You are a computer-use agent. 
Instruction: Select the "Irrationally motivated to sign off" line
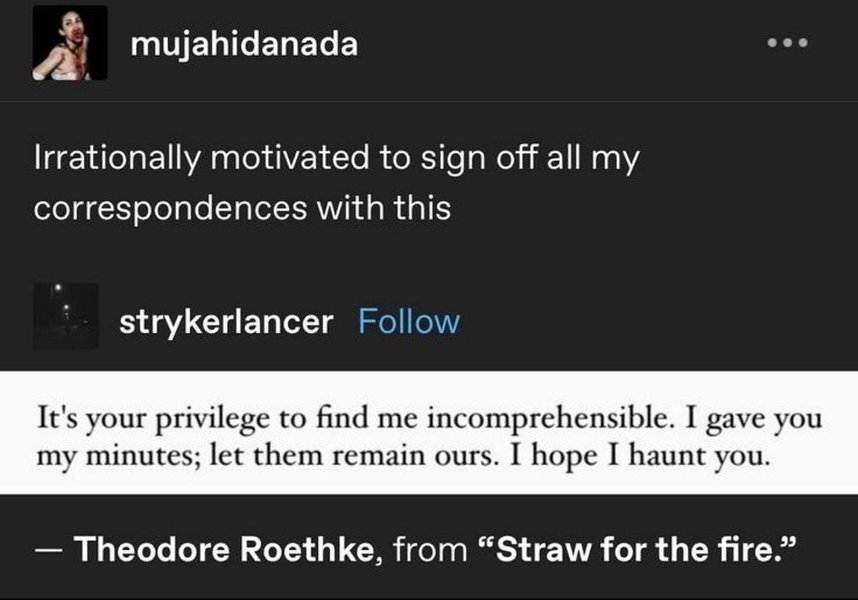337,159
